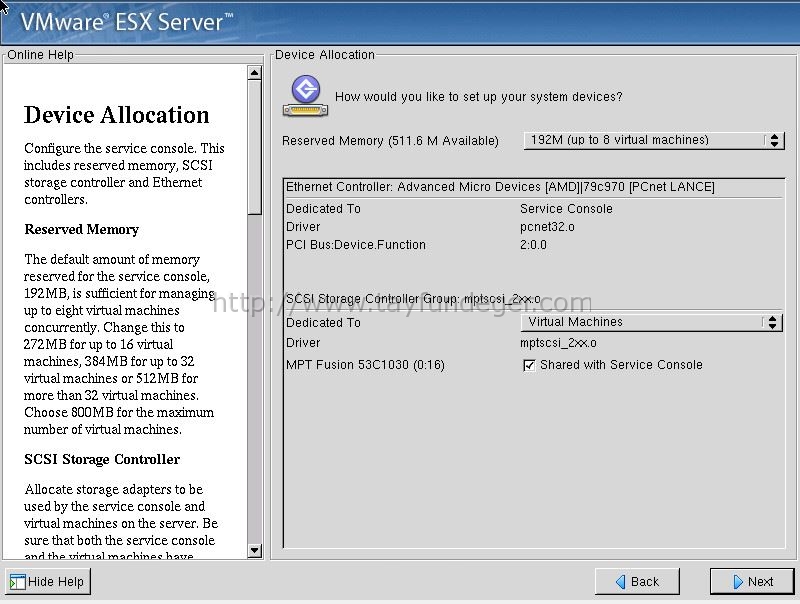Select the mptscsi_2xx.o driver value
Viewport: 800px width, 604px height.
click(558, 343)
